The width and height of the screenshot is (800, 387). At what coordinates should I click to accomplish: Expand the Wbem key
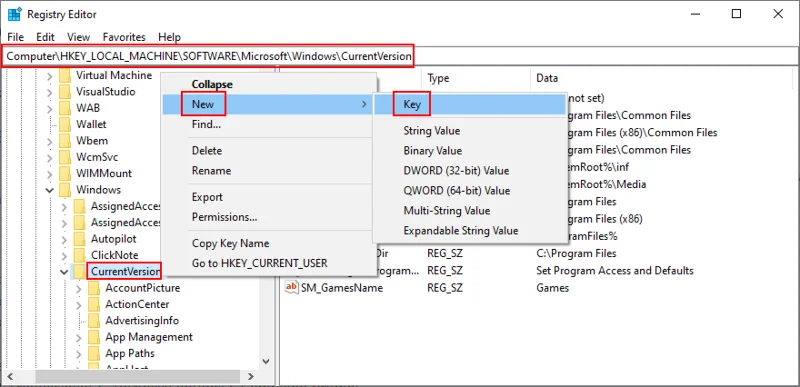[x=49, y=141]
